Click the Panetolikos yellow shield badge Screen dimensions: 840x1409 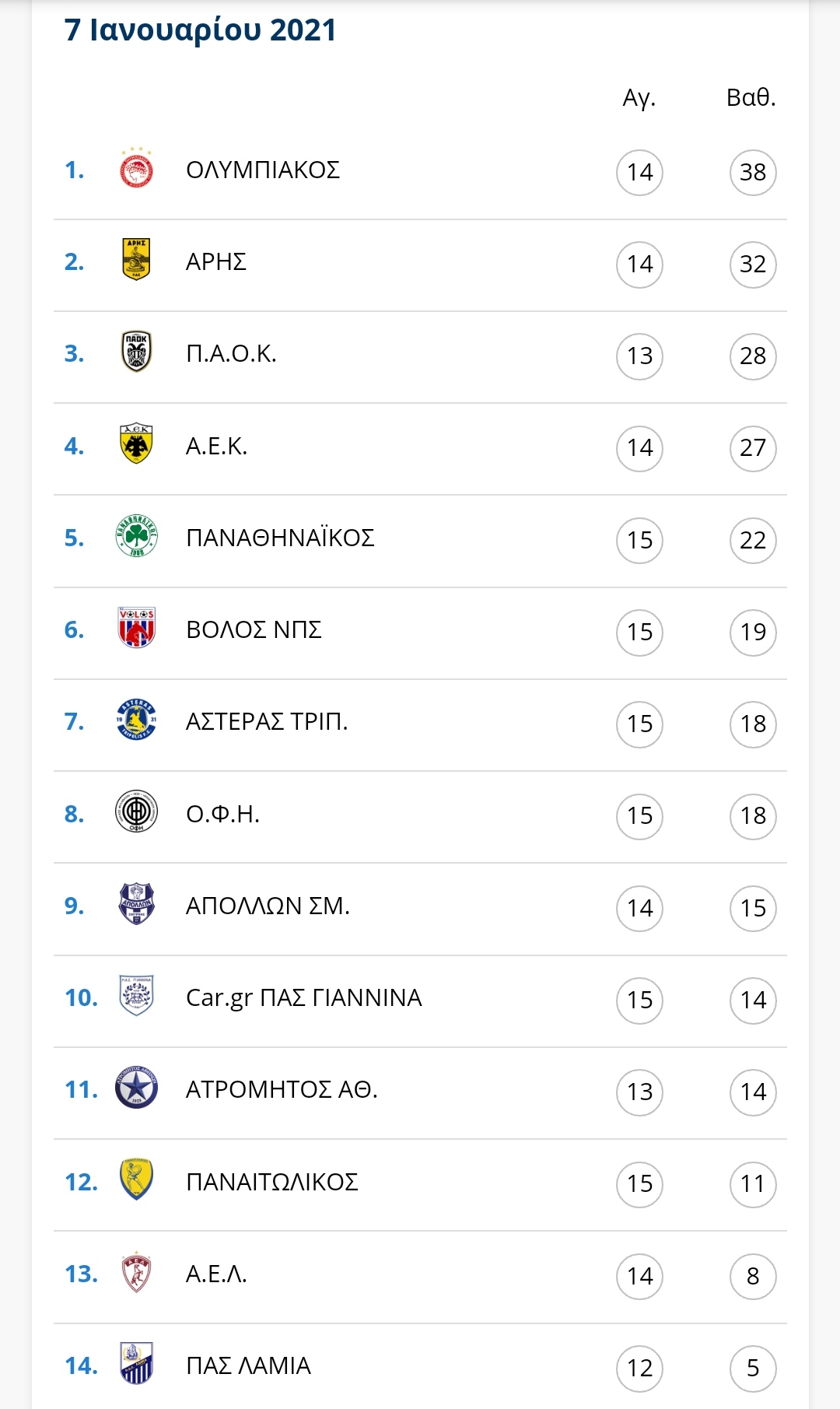coord(136,1180)
